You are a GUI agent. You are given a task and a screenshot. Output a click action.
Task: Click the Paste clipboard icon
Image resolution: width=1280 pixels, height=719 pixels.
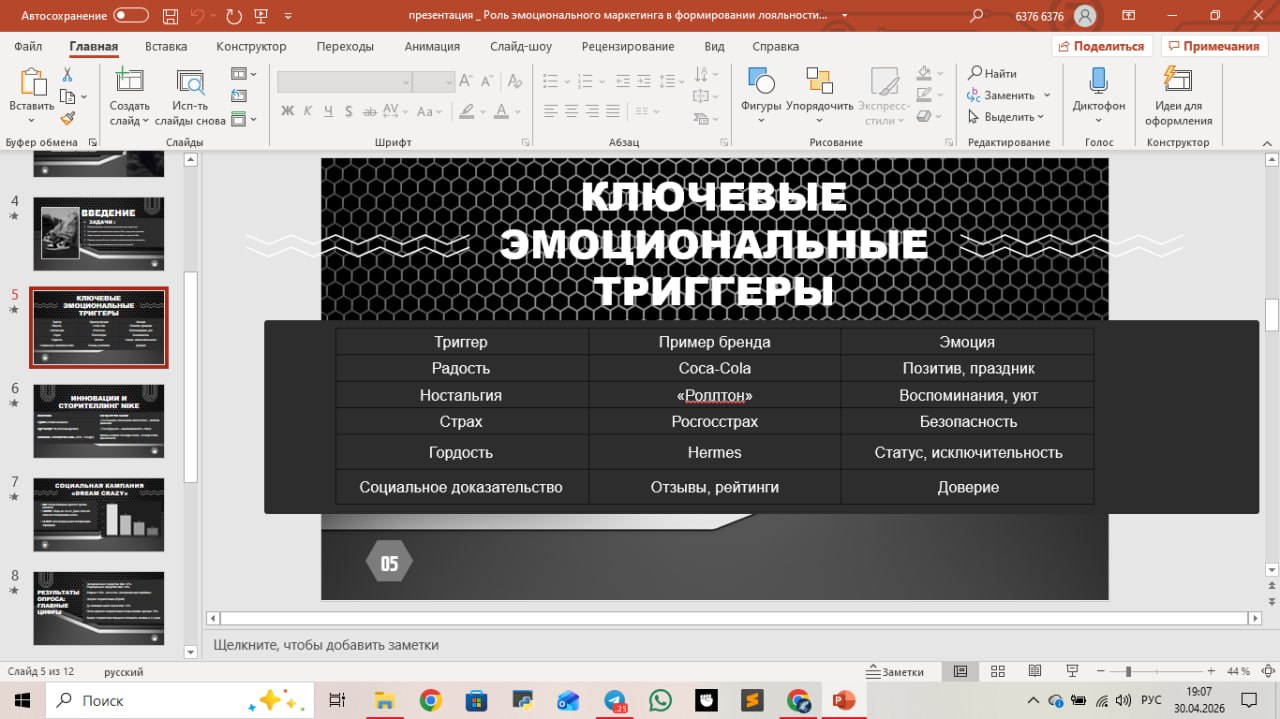[32, 82]
